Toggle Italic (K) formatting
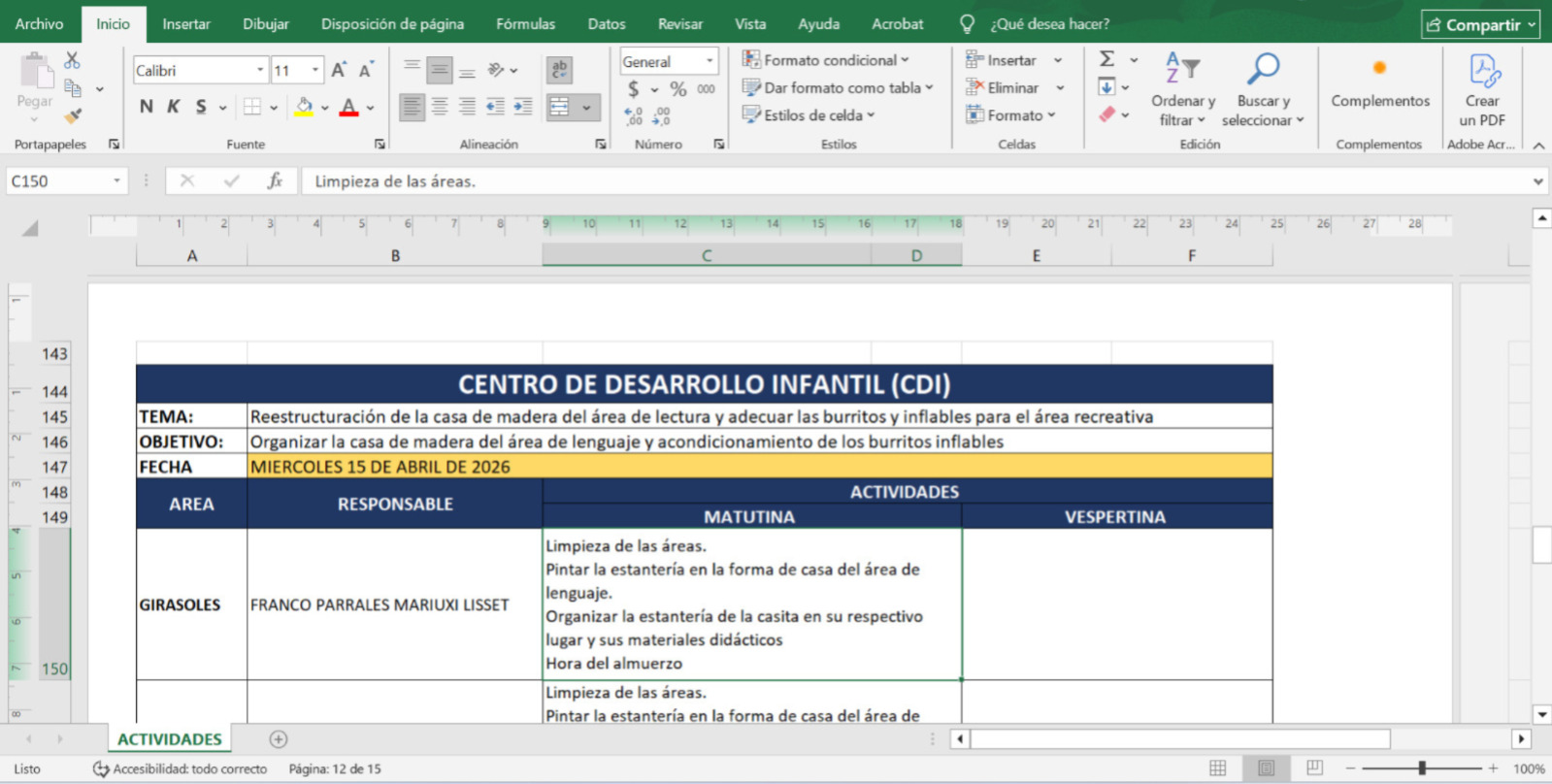Screen dimensions: 1552x784 (173, 107)
